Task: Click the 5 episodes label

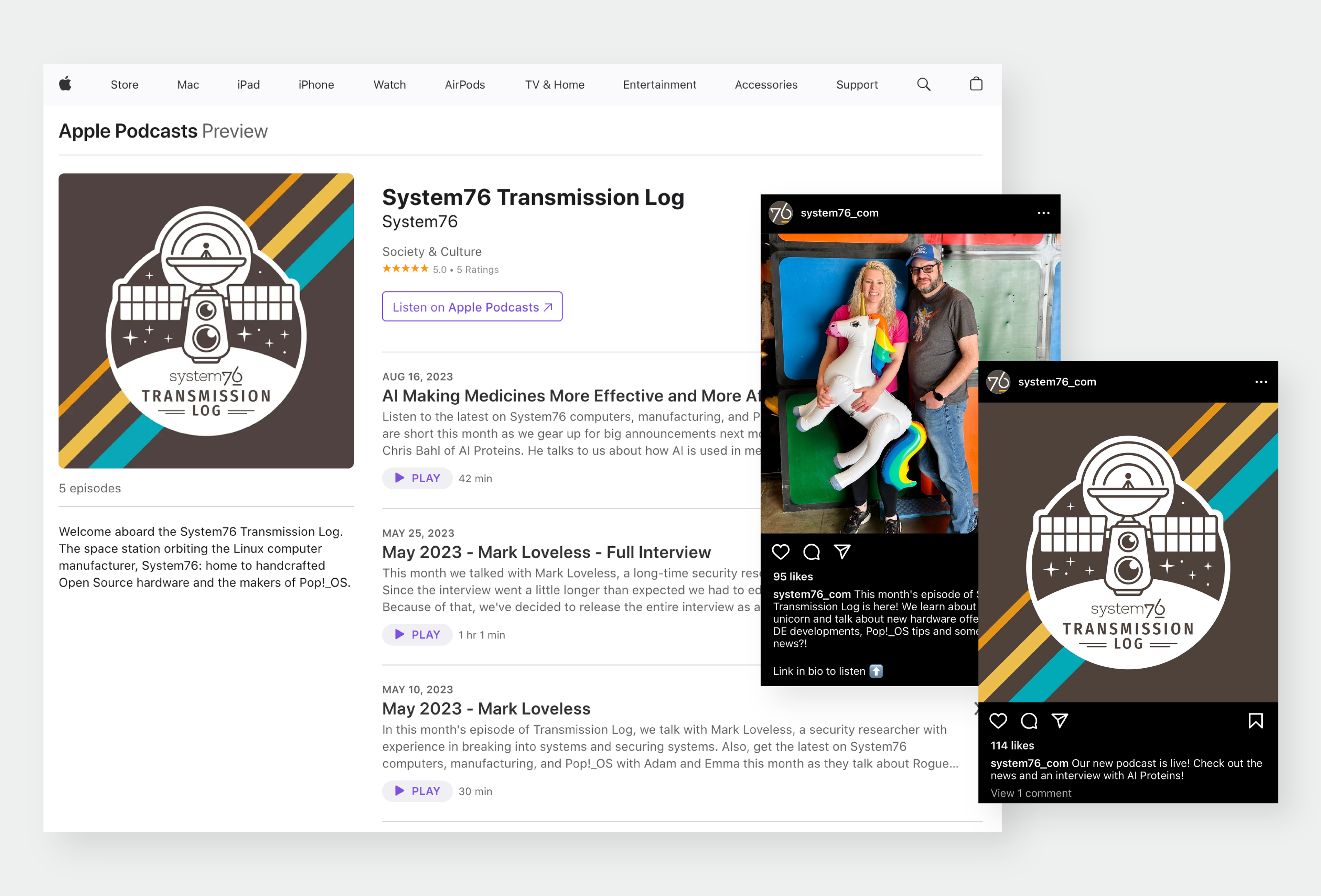Action: [x=90, y=488]
